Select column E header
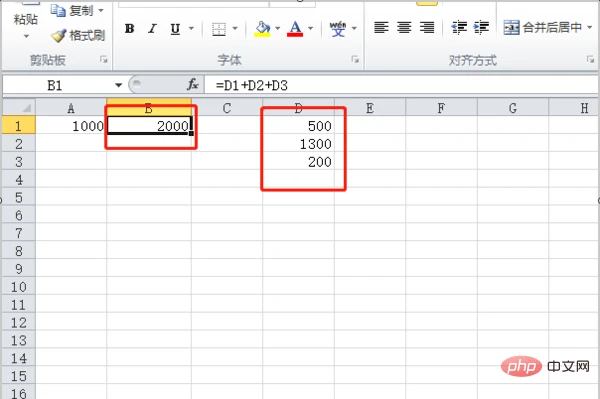 click(370, 108)
